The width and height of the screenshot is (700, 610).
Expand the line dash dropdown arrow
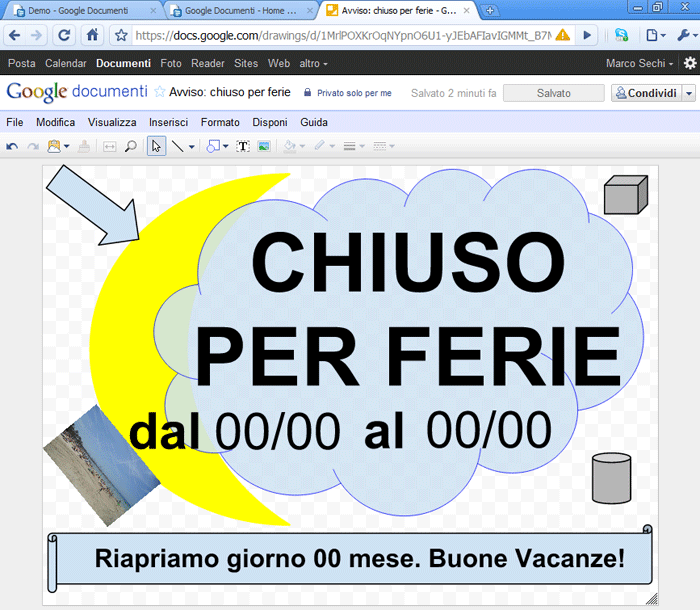click(x=392, y=146)
